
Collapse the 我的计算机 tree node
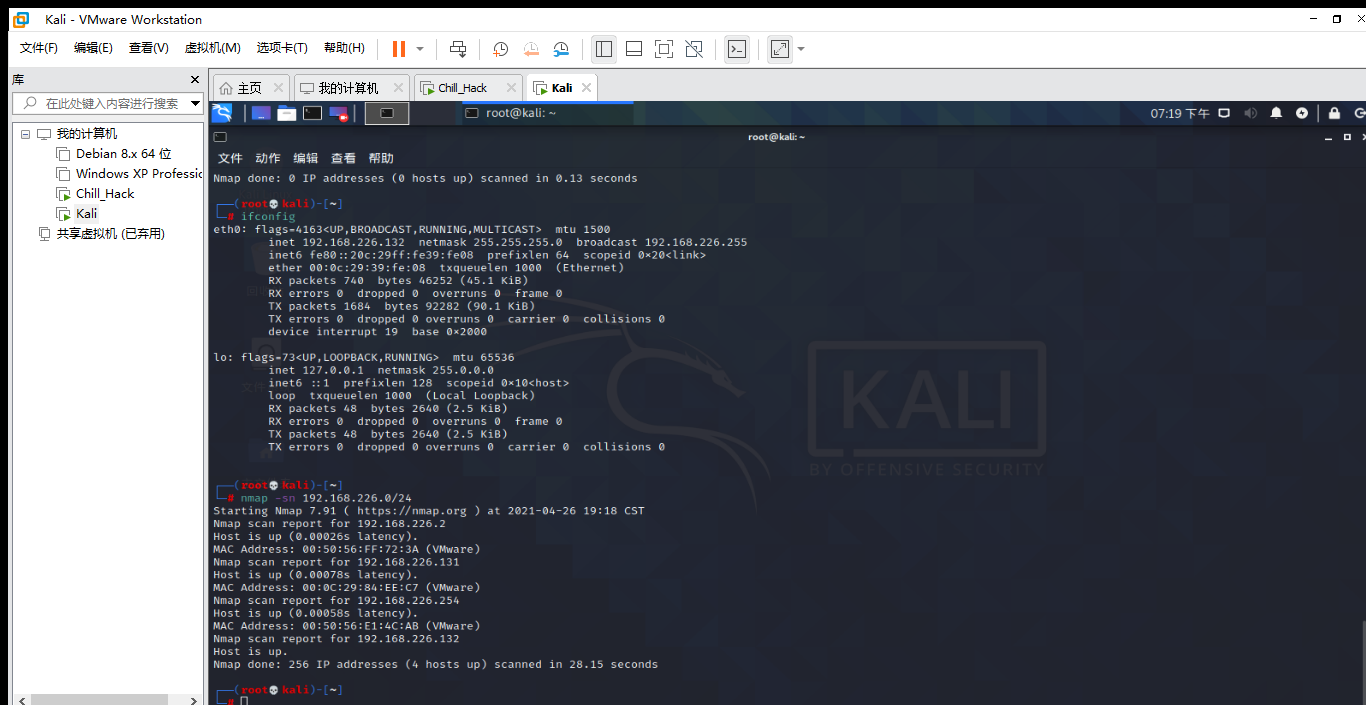(x=25, y=133)
